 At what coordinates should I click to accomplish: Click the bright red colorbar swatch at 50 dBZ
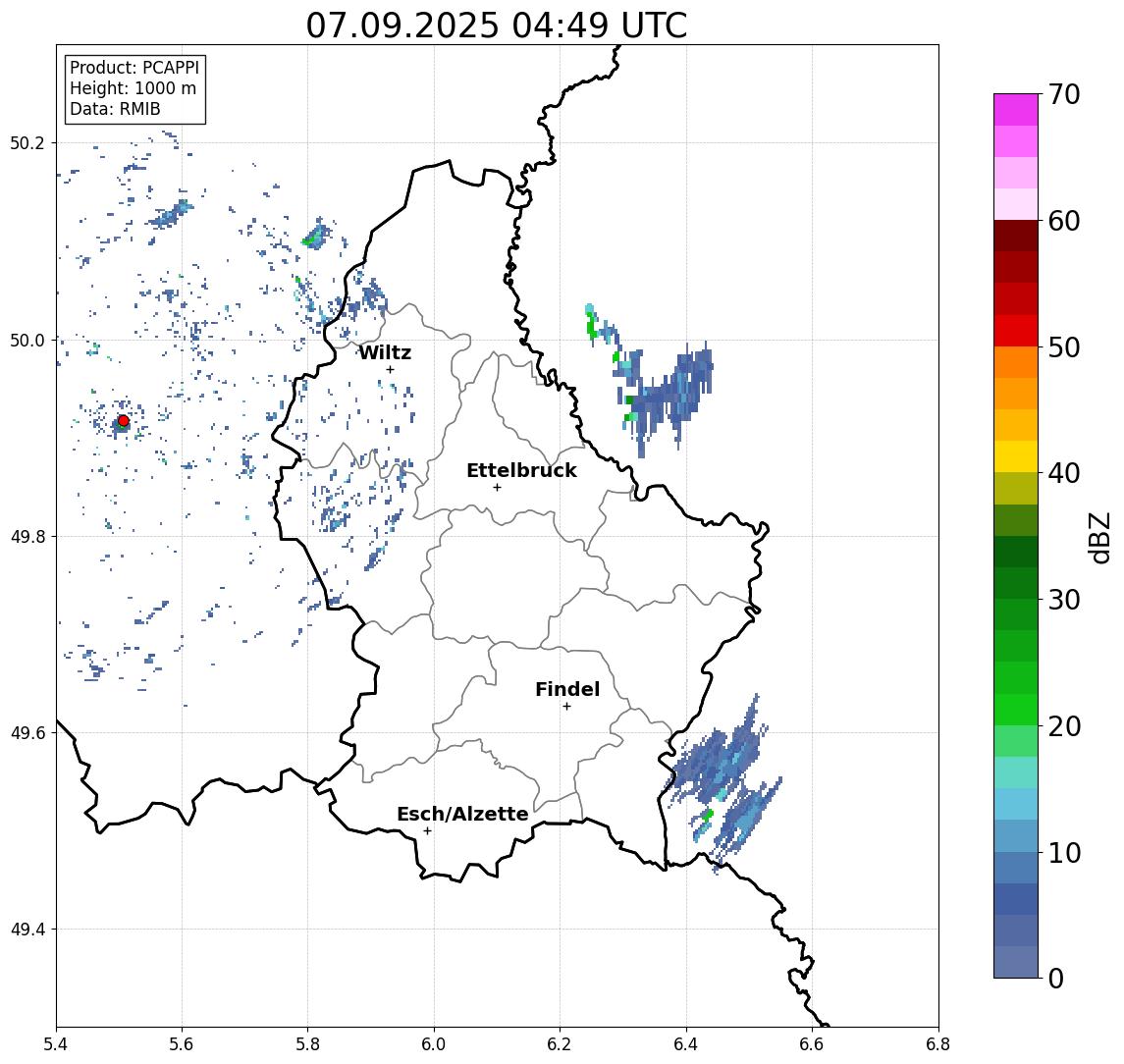1016,331
